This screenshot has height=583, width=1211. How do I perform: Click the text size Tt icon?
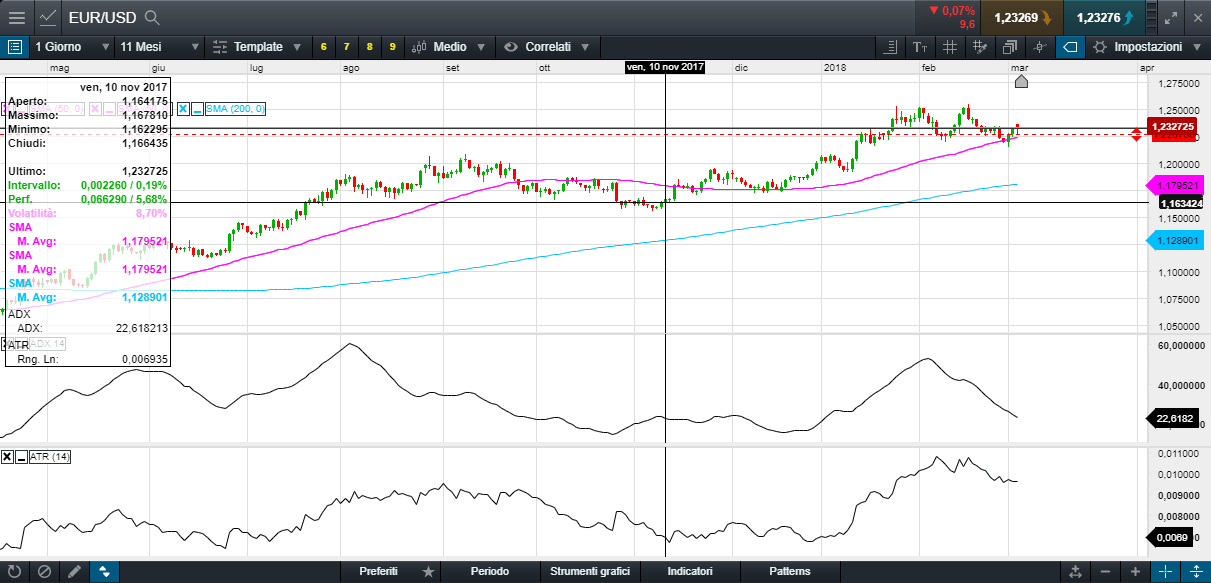920,47
